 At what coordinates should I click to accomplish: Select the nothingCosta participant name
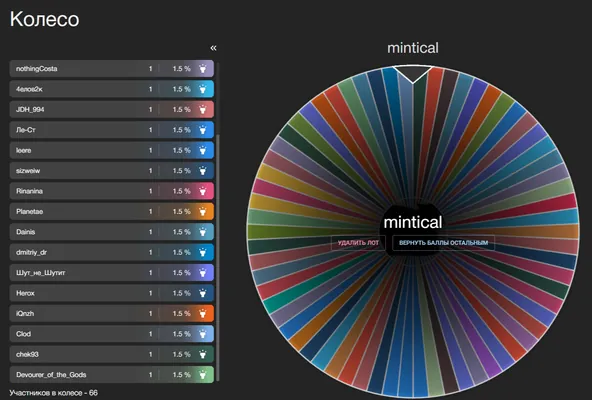tap(37, 69)
